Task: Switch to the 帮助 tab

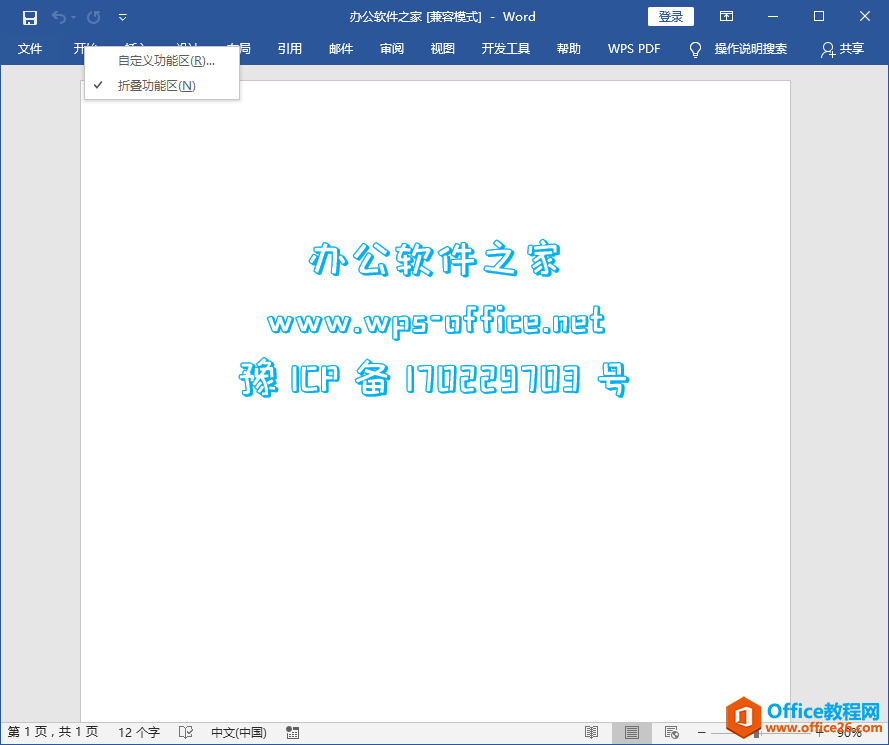Action: (569, 49)
